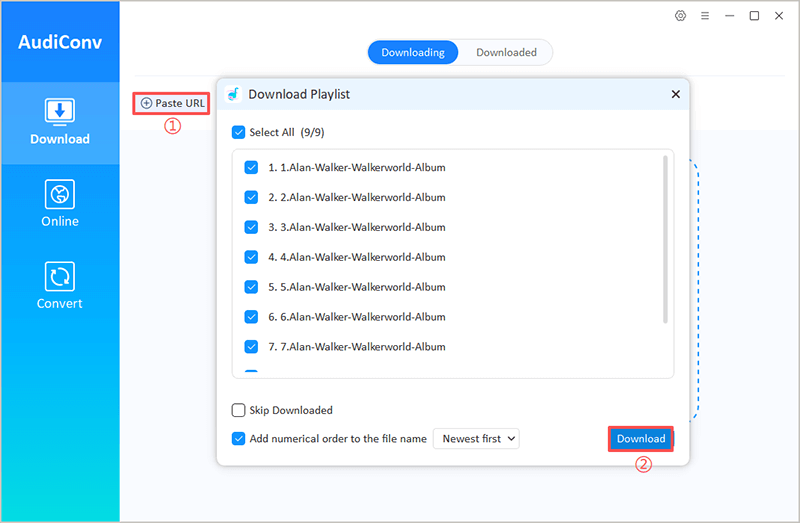Enable the Skip Downloaded checkbox
This screenshot has width=800, height=523.
[238, 410]
